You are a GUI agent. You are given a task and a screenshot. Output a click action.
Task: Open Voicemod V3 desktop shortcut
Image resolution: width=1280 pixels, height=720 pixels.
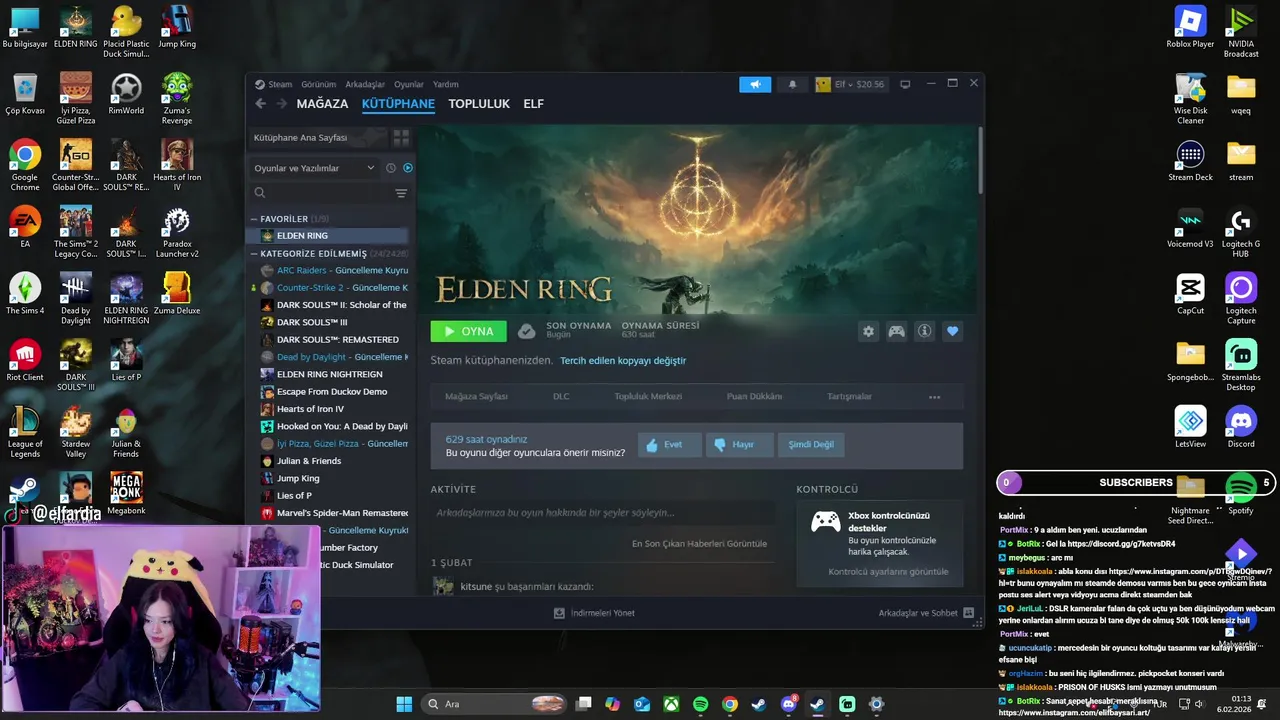[1190, 228]
